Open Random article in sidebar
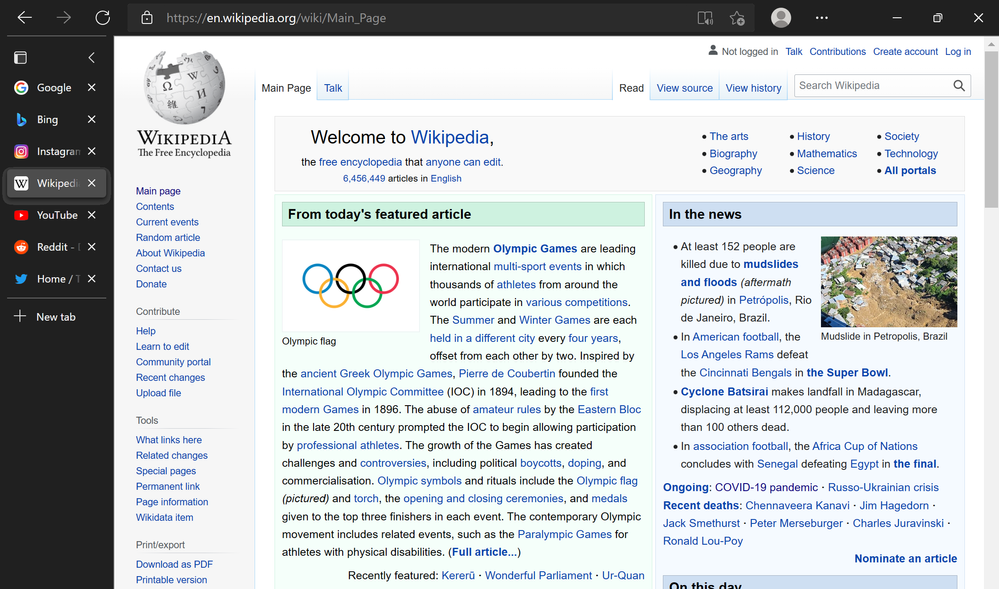The image size is (999, 589). click(x=168, y=237)
